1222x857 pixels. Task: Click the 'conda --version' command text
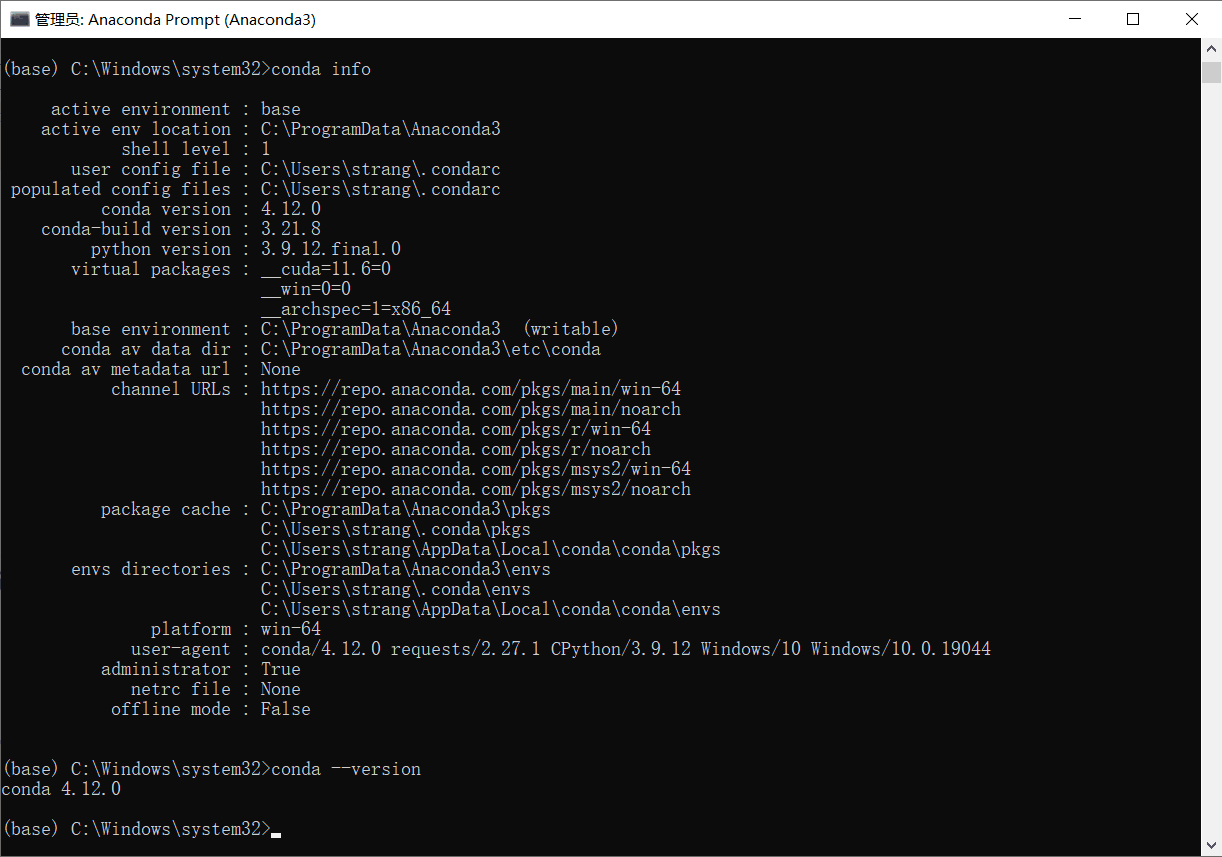[346, 769]
